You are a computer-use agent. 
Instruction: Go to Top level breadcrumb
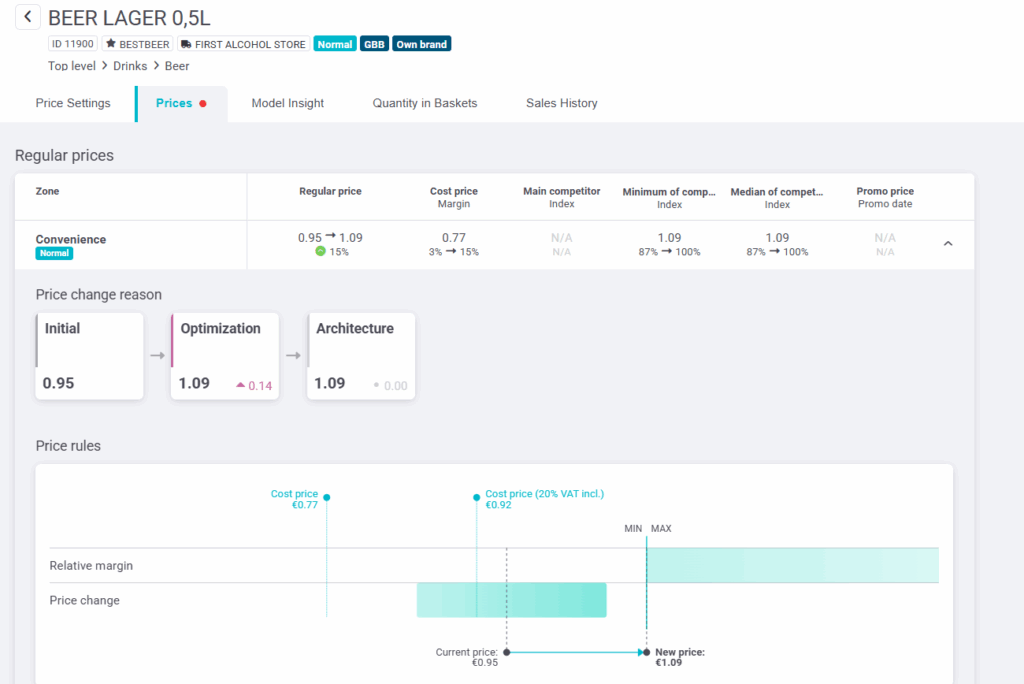coord(72,66)
